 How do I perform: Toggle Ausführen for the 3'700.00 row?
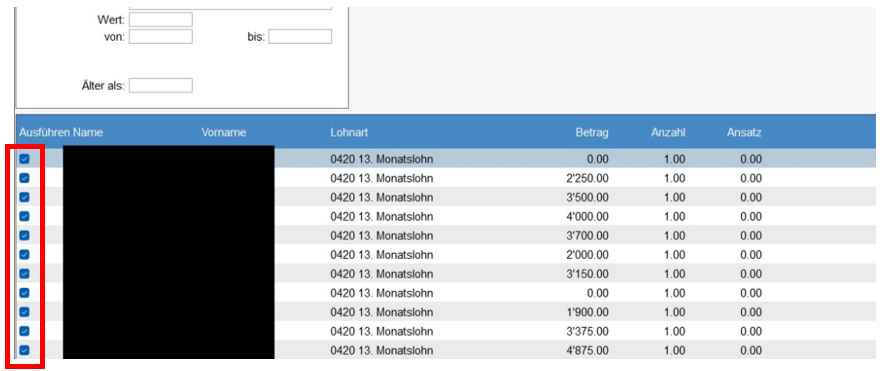pyautogui.click(x=24, y=236)
